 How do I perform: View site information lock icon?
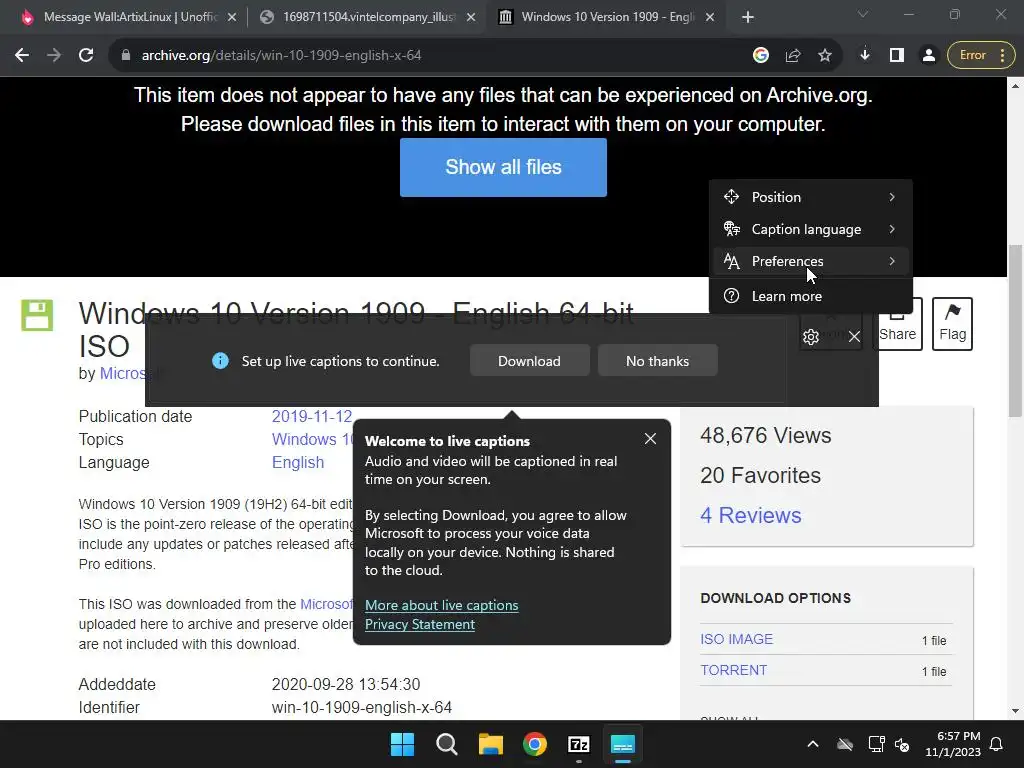126,56
